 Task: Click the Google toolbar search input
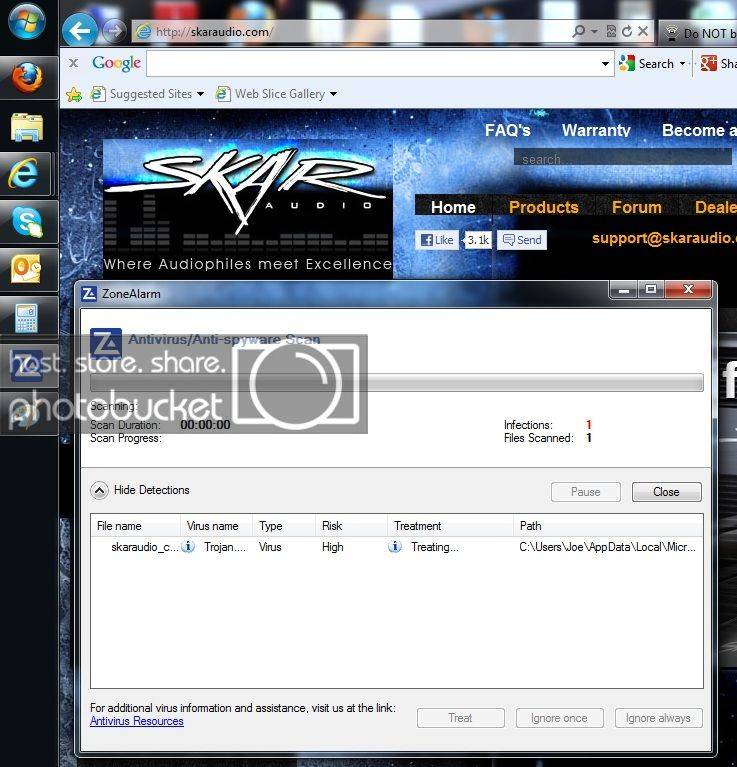374,64
